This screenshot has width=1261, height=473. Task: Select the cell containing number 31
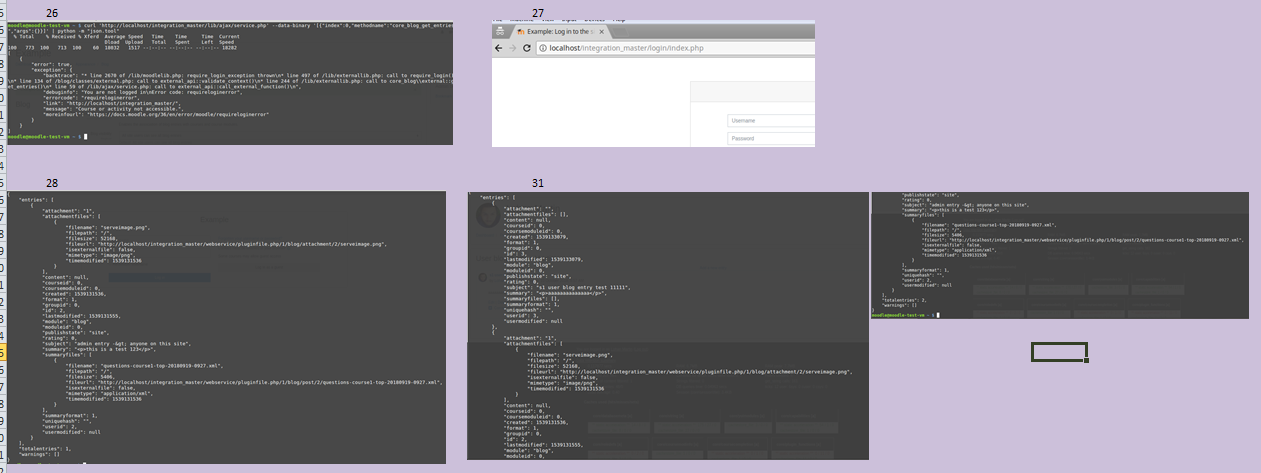(538, 183)
